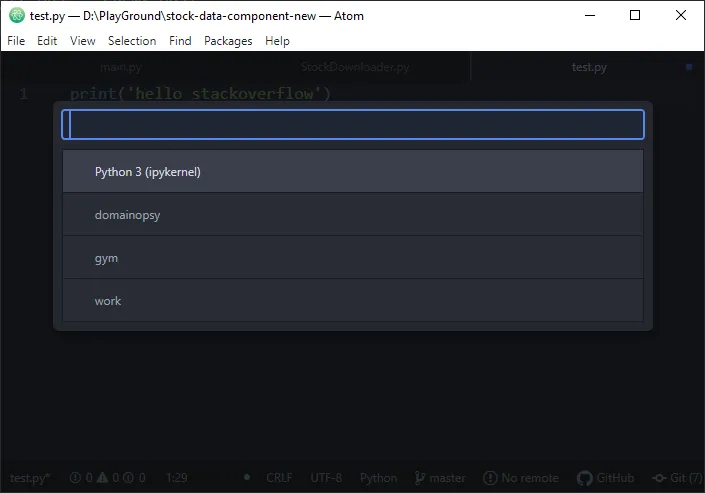Maximize the Atom window
Image resolution: width=705 pixels, height=493 pixels.
[635, 15]
